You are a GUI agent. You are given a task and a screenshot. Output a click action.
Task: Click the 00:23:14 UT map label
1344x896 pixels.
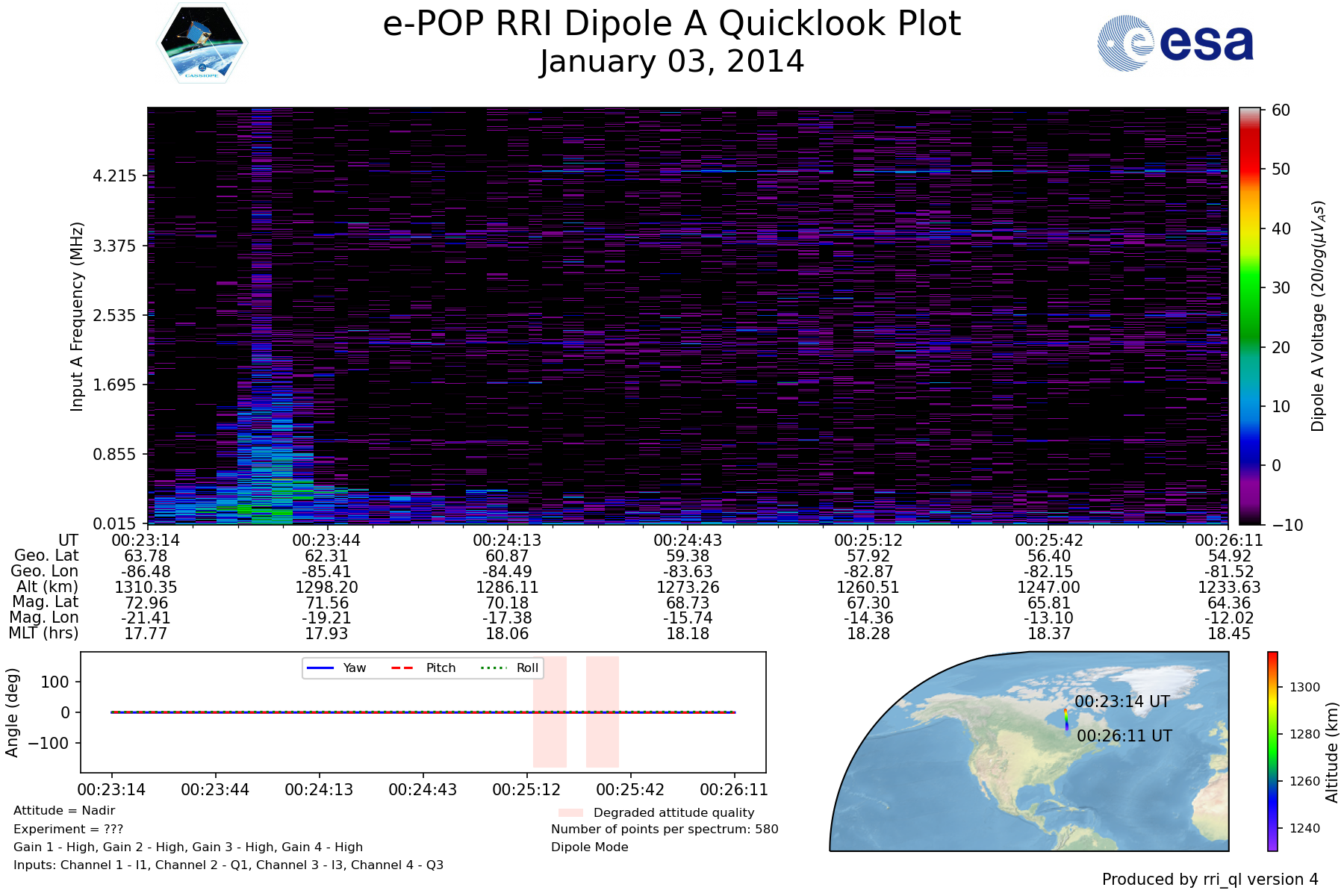tap(1121, 702)
